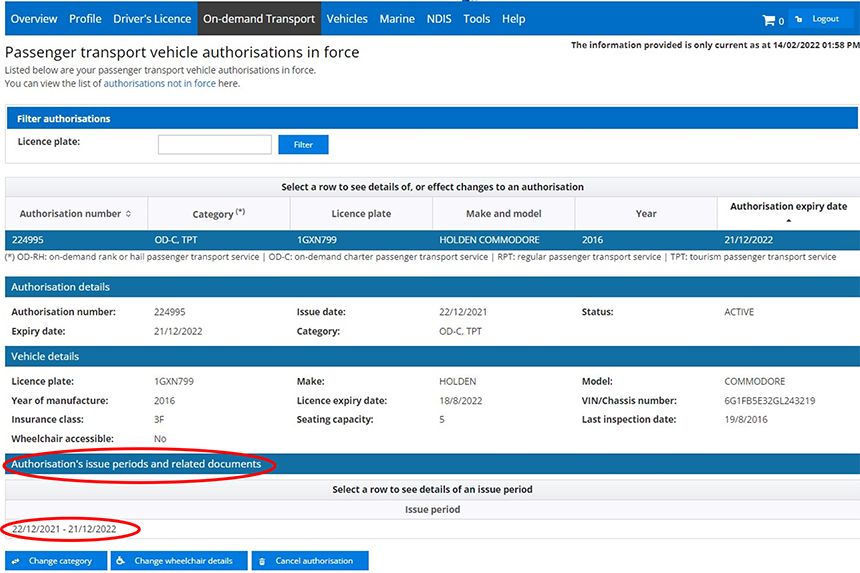
Task: Open the Tools menu
Action: (x=477, y=19)
